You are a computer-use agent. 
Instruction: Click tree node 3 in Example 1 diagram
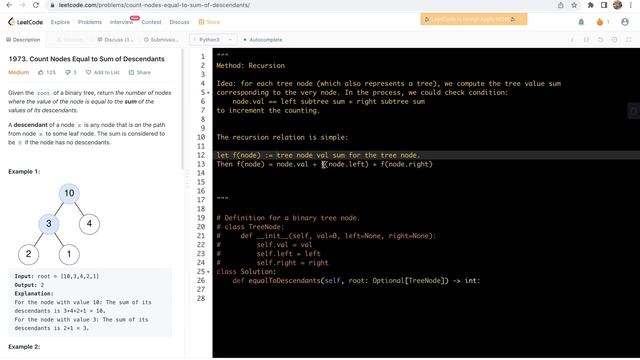(x=49, y=224)
